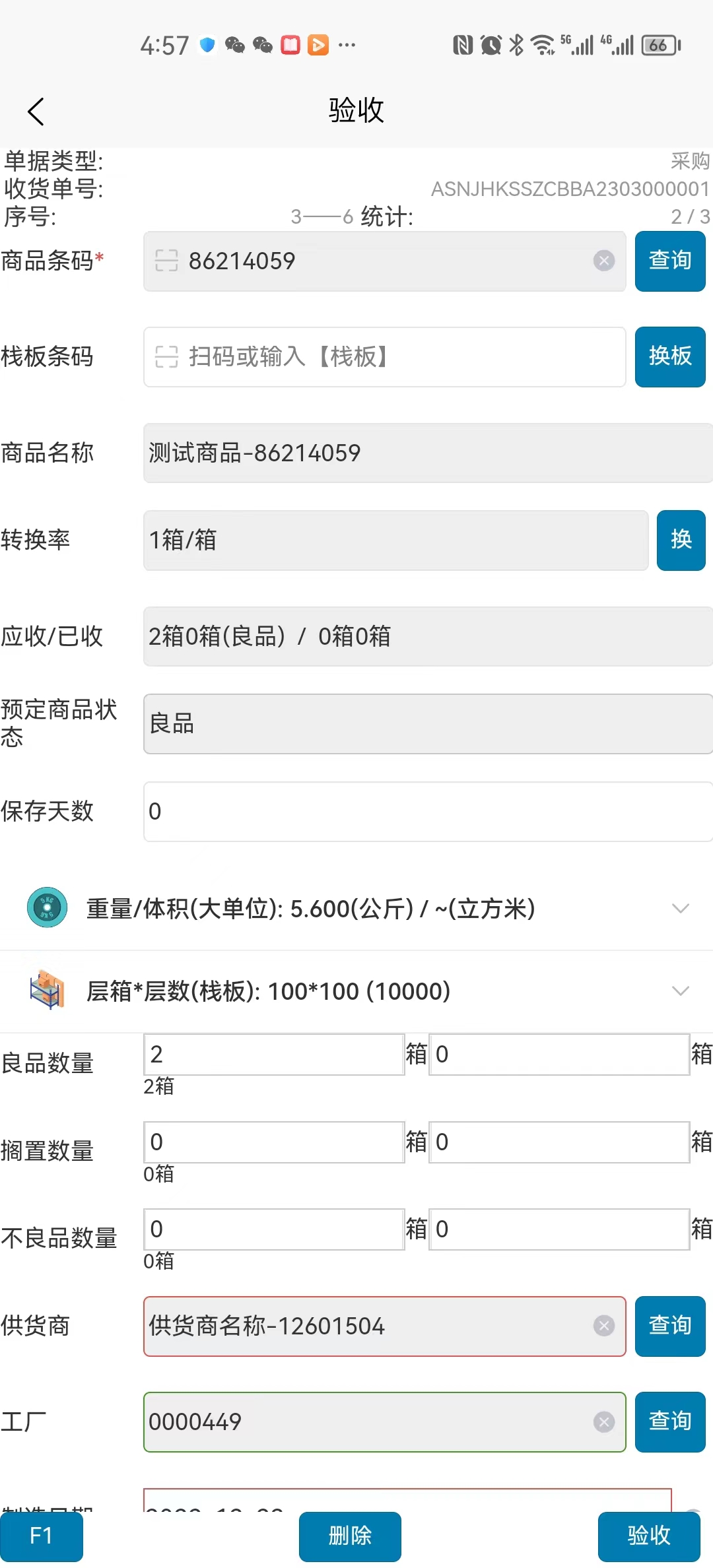This screenshot has width=713, height=1568.
Task: Expand the 层箱*层数 section chevron
Action: 680,991
